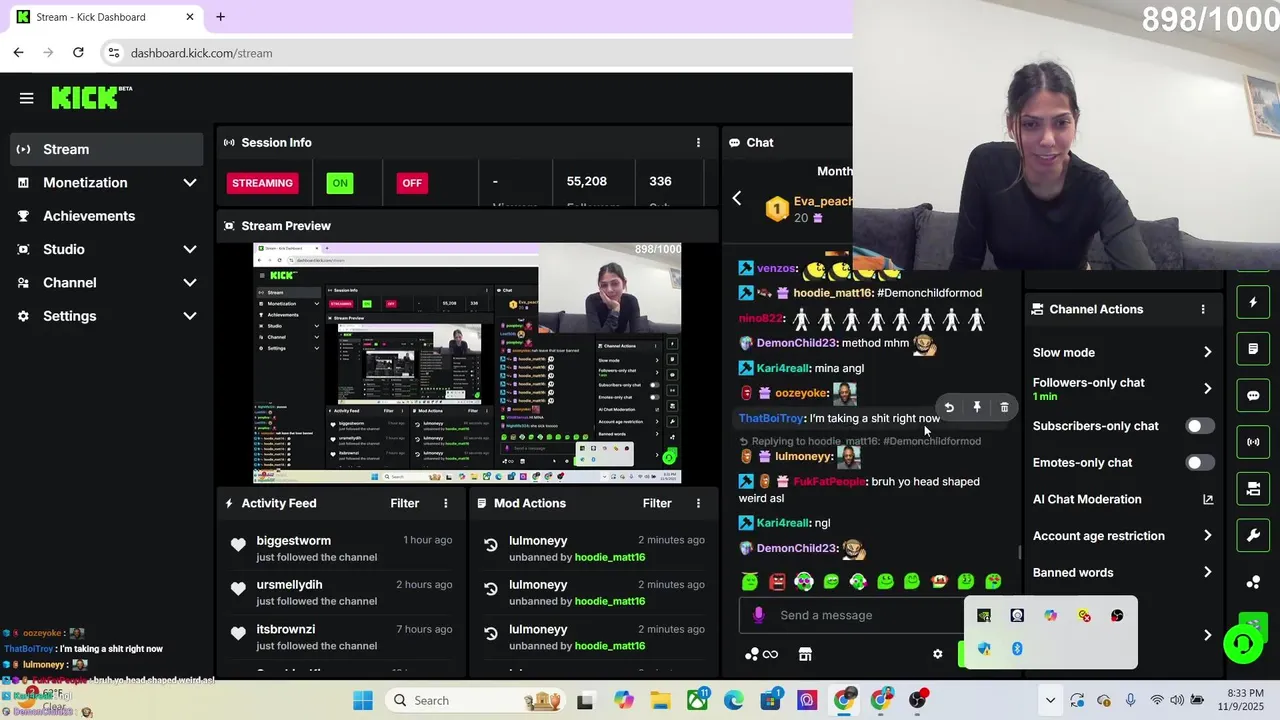Click Bluetooth icon in tray overflow popup
Image resolution: width=1280 pixels, height=720 pixels.
(x=1017, y=649)
